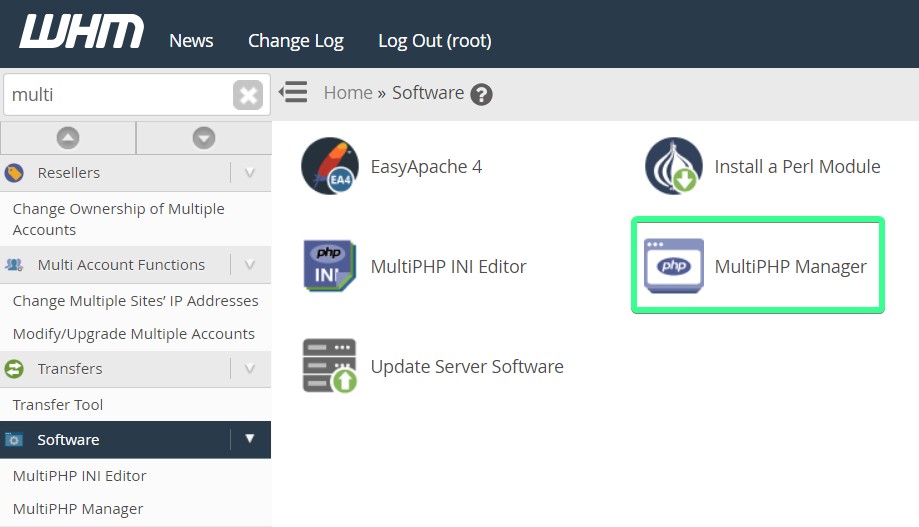
Task: Open Transfer Tool in the sidebar
Action: coord(58,405)
